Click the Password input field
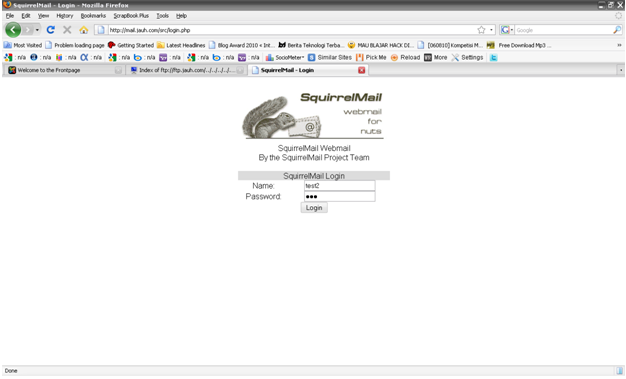 pos(339,196)
